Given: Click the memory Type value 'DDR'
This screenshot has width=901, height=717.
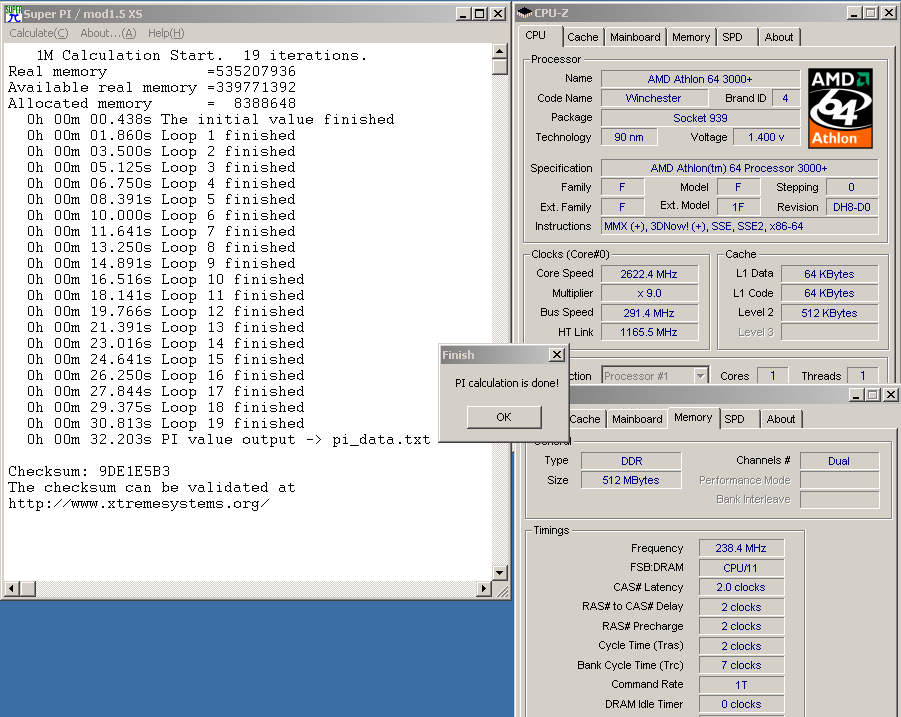Looking at the screenshot, I should (632, 461).
